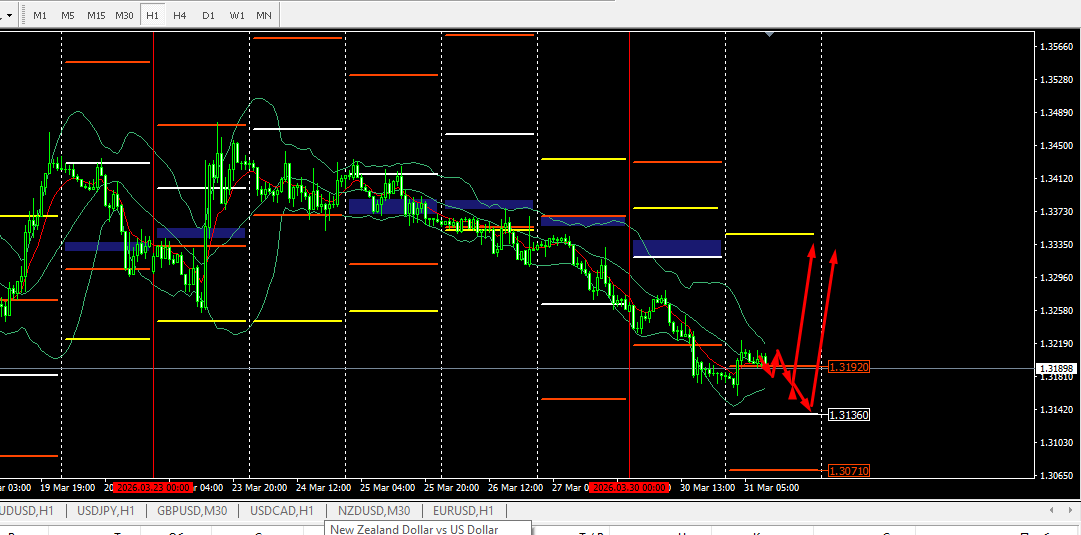This screenshot has height=535, width=1081.
Task: Click the 1.32580 value on price scale
Action: 1058,311
